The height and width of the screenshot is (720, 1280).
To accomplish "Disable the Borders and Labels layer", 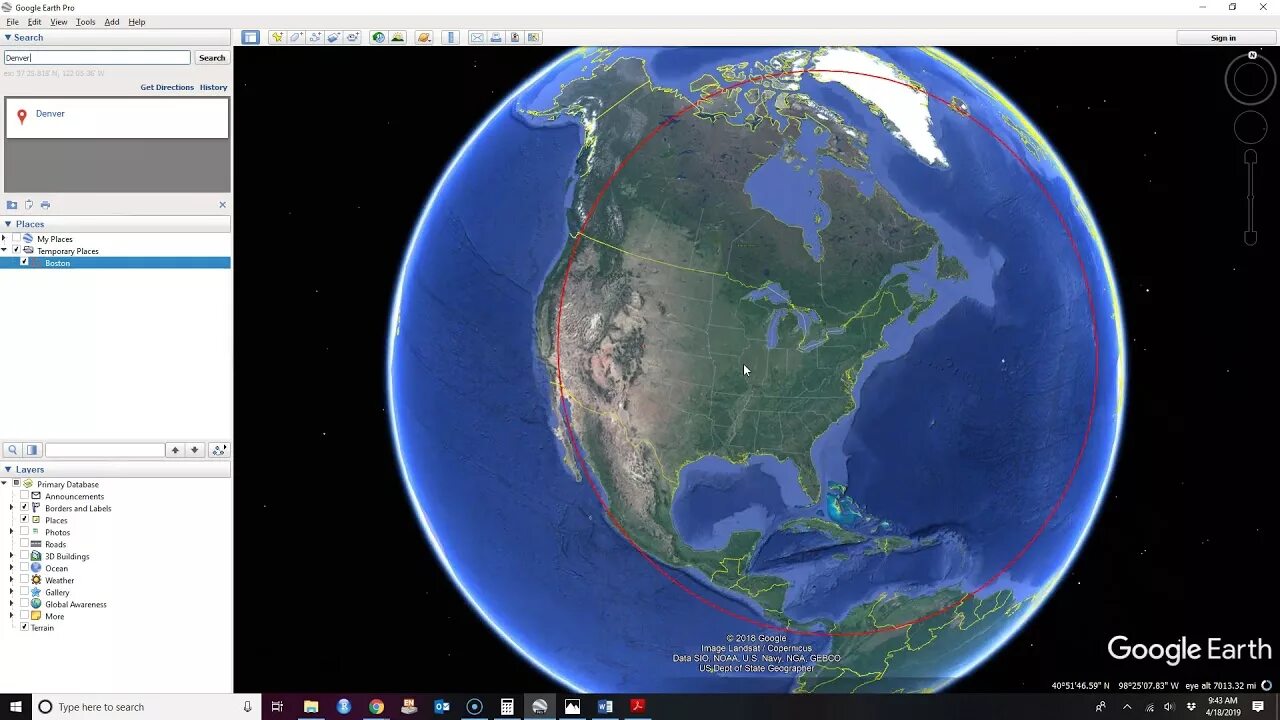I will pos(24,508).
